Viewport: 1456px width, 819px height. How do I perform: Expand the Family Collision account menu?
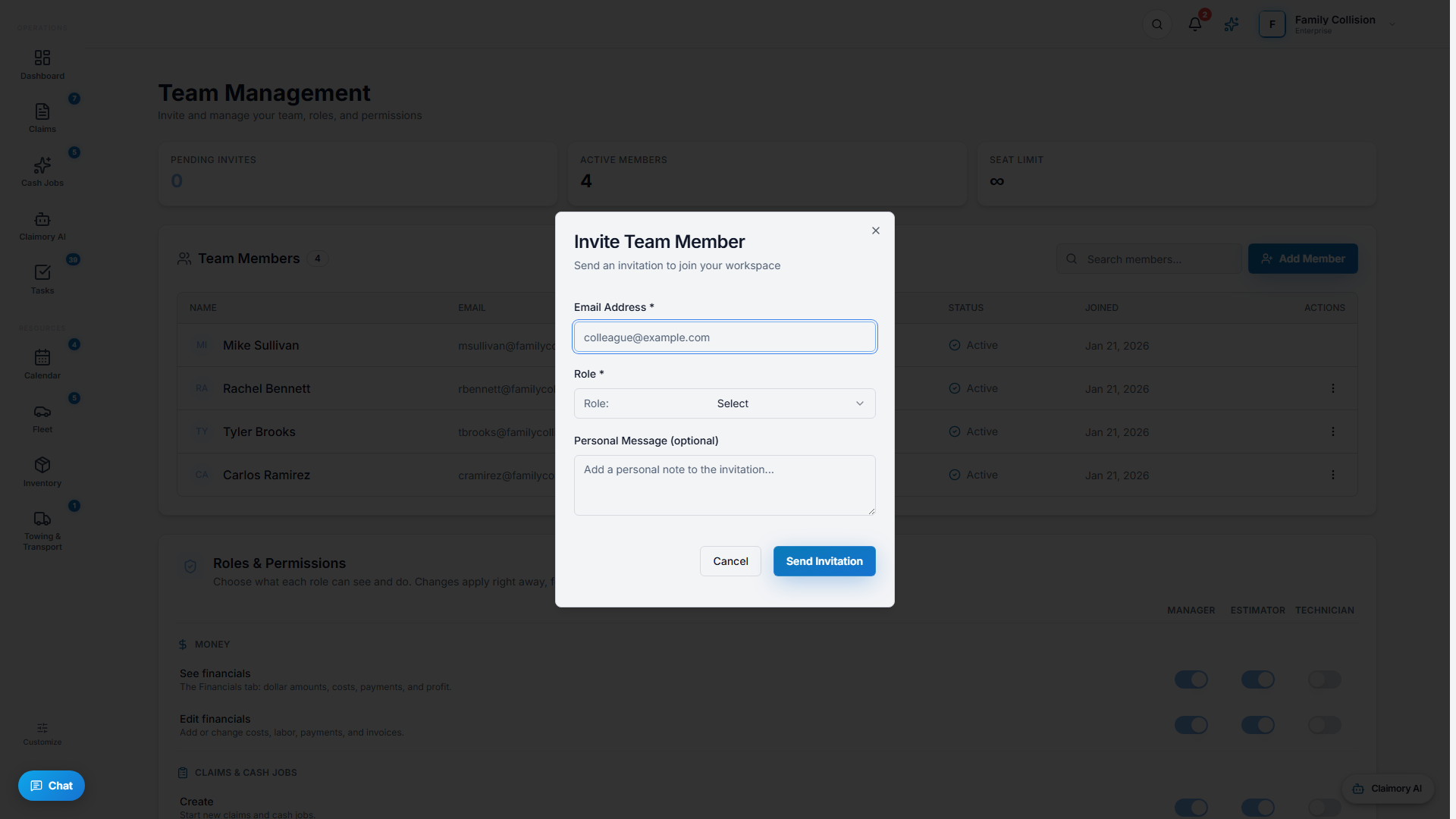tap(1327, 24)
